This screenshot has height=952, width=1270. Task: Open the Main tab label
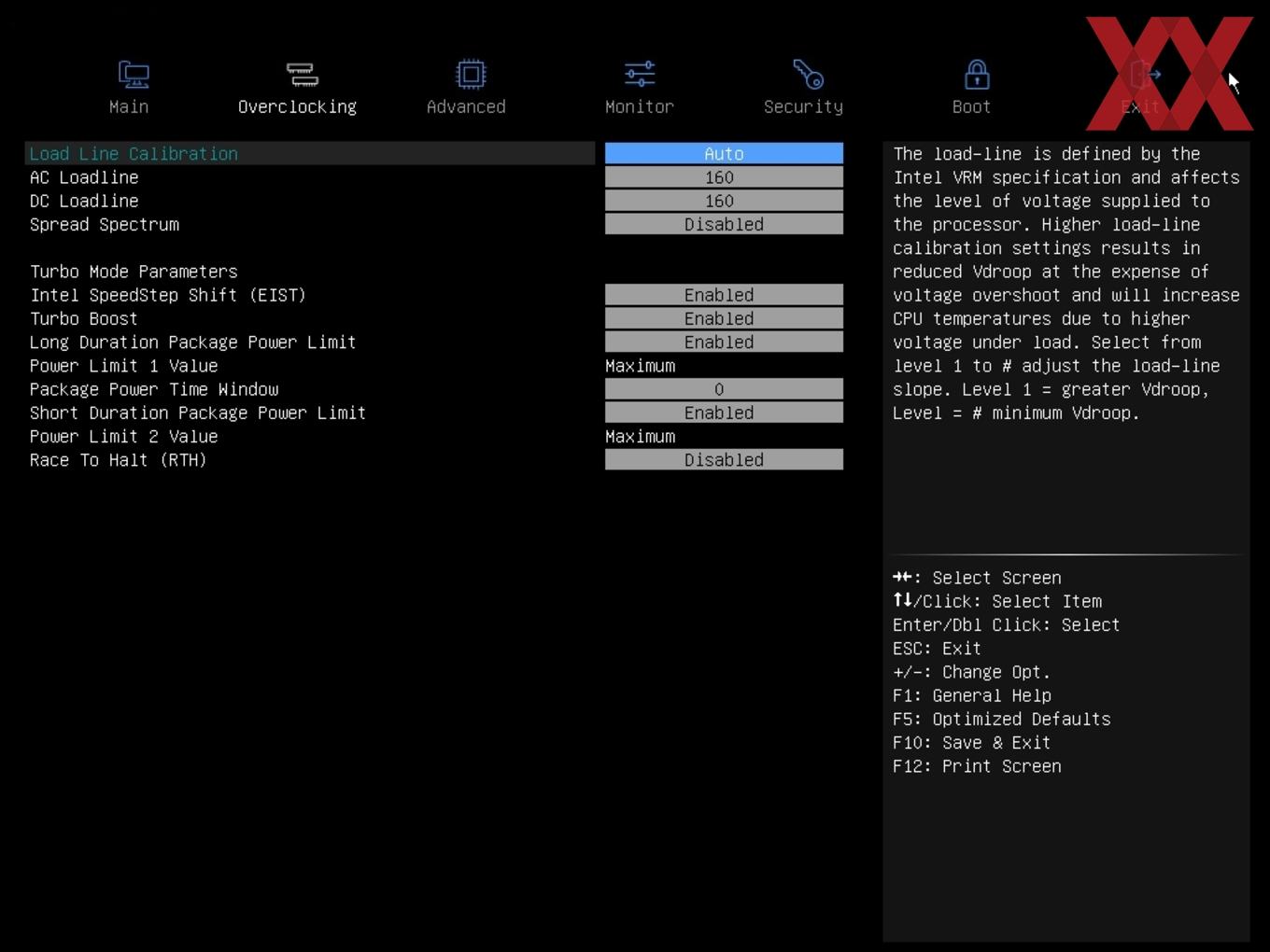(x=129, y=106)
